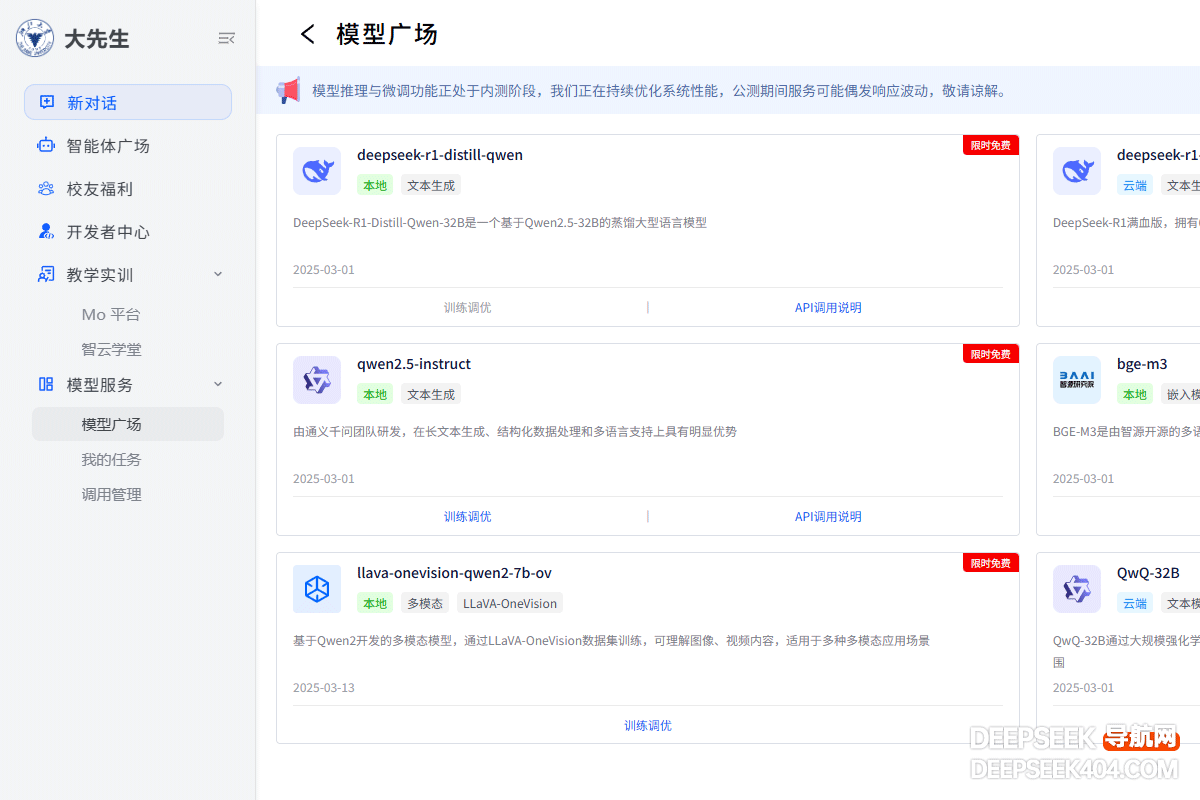The image size is (1200, 800).
Task: Click the whale logo on the 云端 deepseek-r1 card
Action: point(1077,171)
